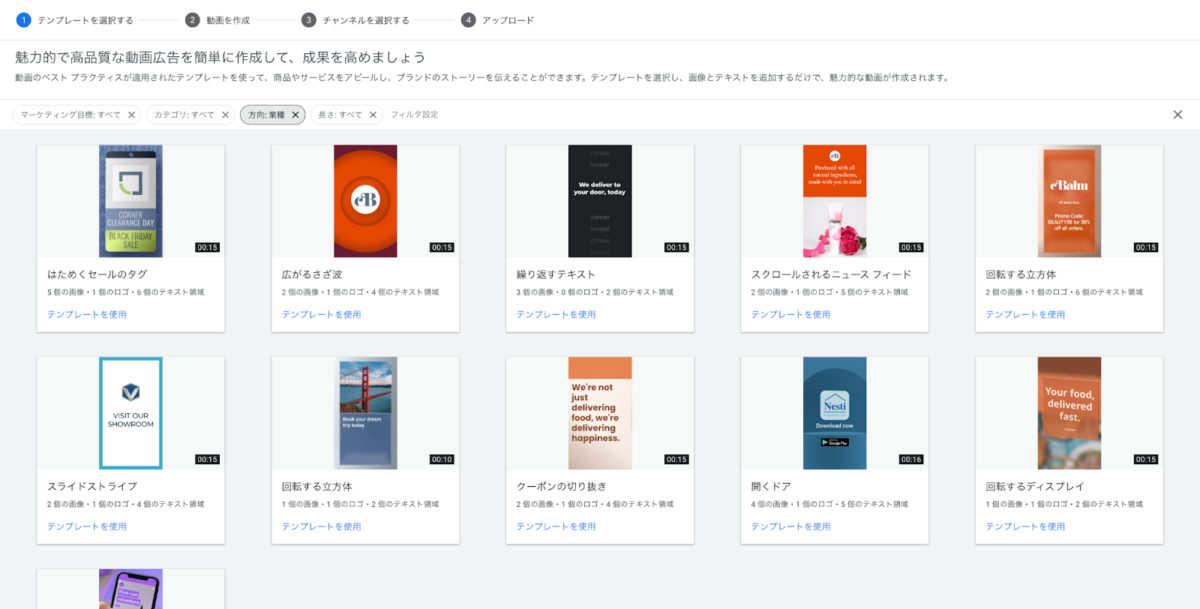Use the 00:15 回転する立方体 template

(1026, 314)
